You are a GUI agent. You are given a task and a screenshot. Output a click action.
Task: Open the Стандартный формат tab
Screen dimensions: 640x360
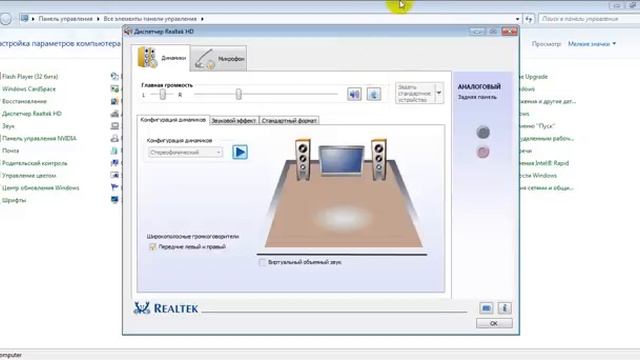pyautogui.click(x=289, y=120)
